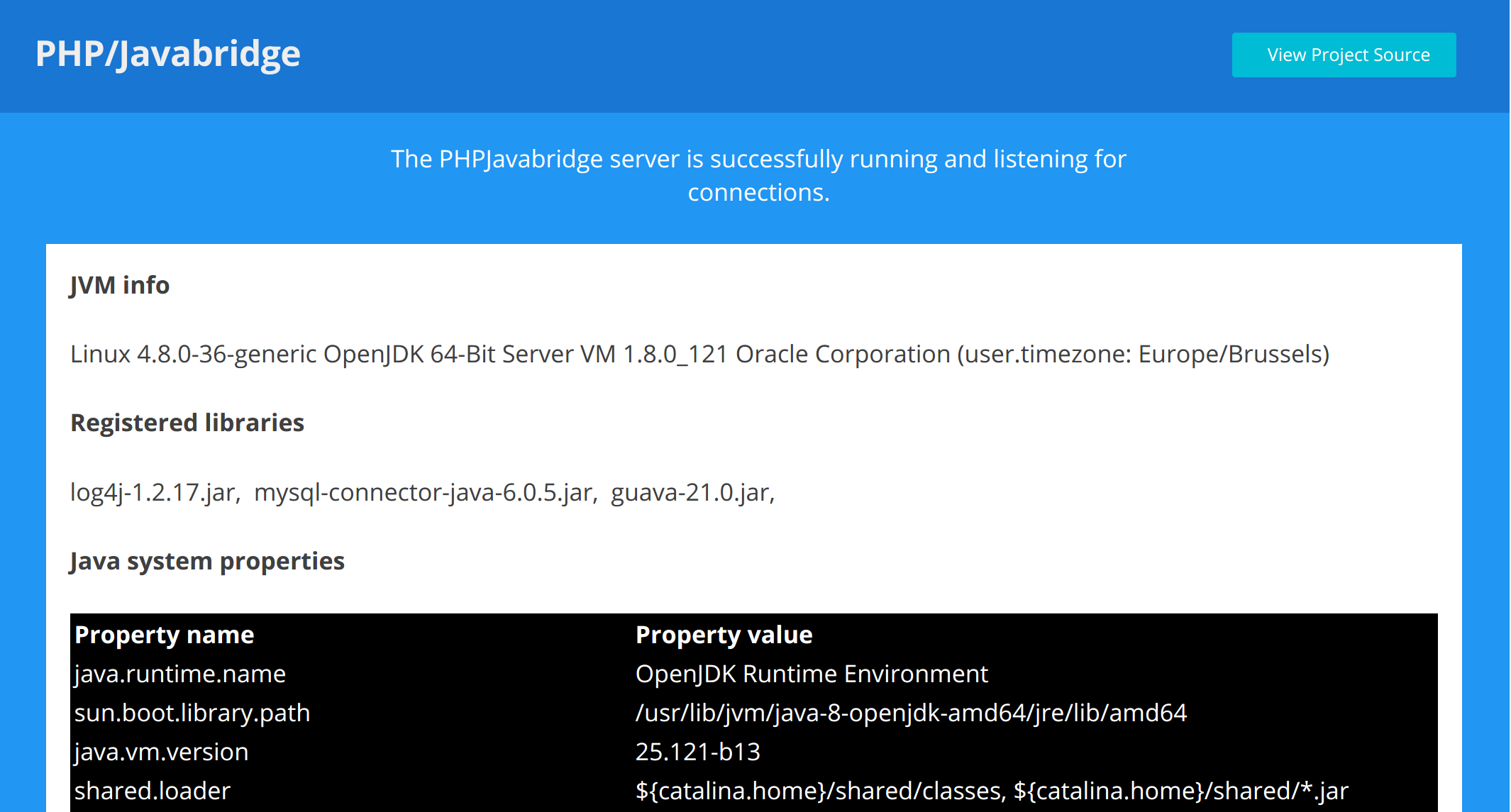Click the View Project Source button
1511x812 pixels.
tap(1344, 55)
